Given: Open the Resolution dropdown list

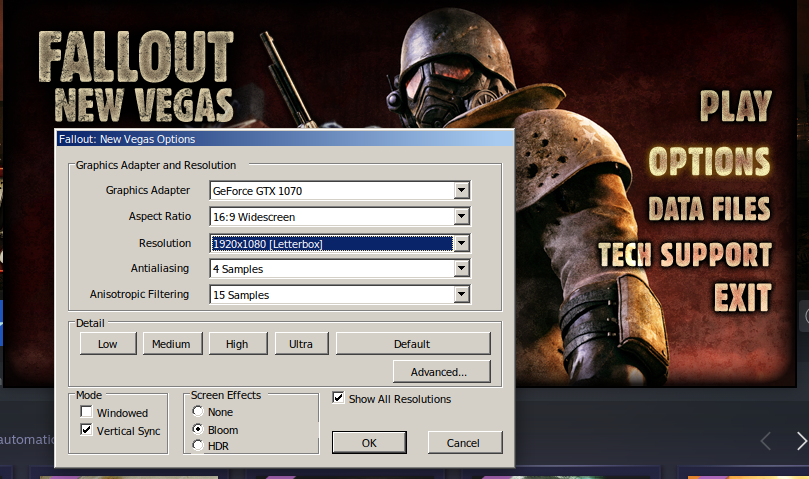Looking at the screenshot, I should 461,243.
